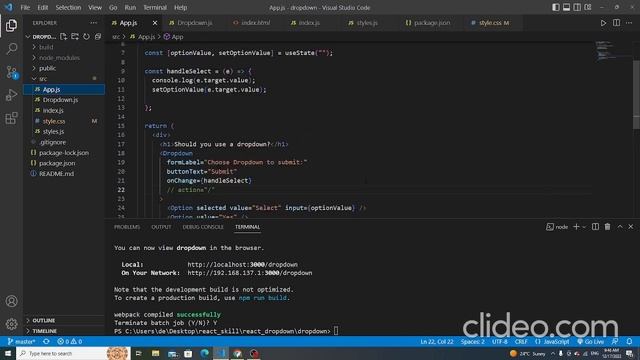Open Explorer more actions ellipsis

(x=94, y=23)
